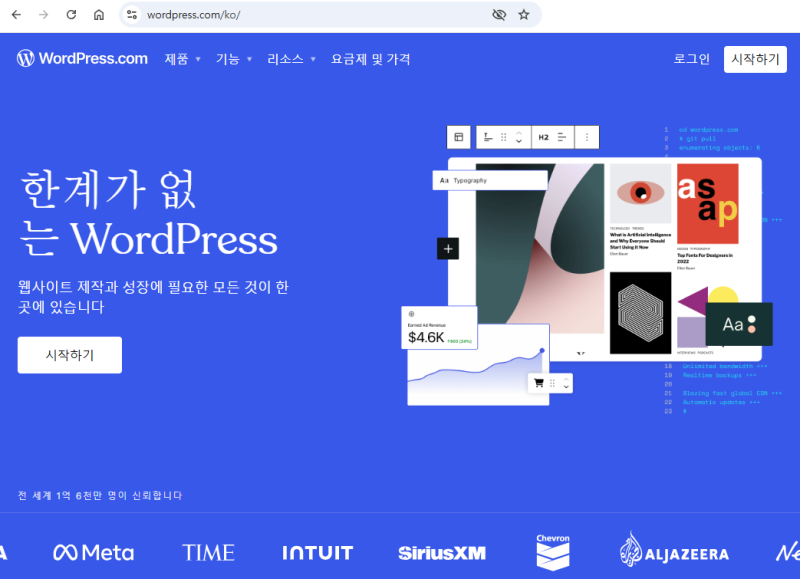The width and height of the screenshot is (800, 579).
Task: Click the asap poster thumbnail
Action: tap(708, 204)
